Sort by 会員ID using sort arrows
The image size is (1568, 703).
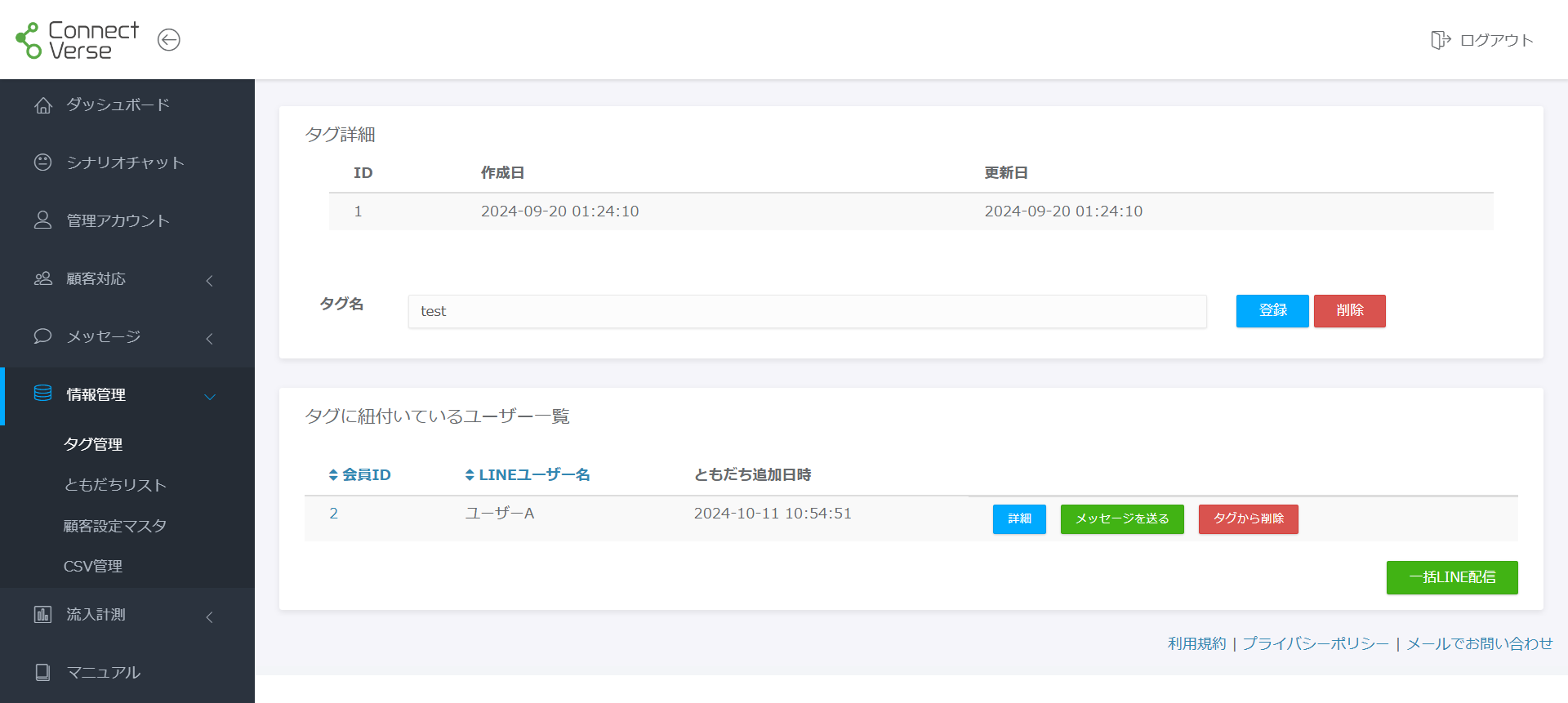pos(333,475)
